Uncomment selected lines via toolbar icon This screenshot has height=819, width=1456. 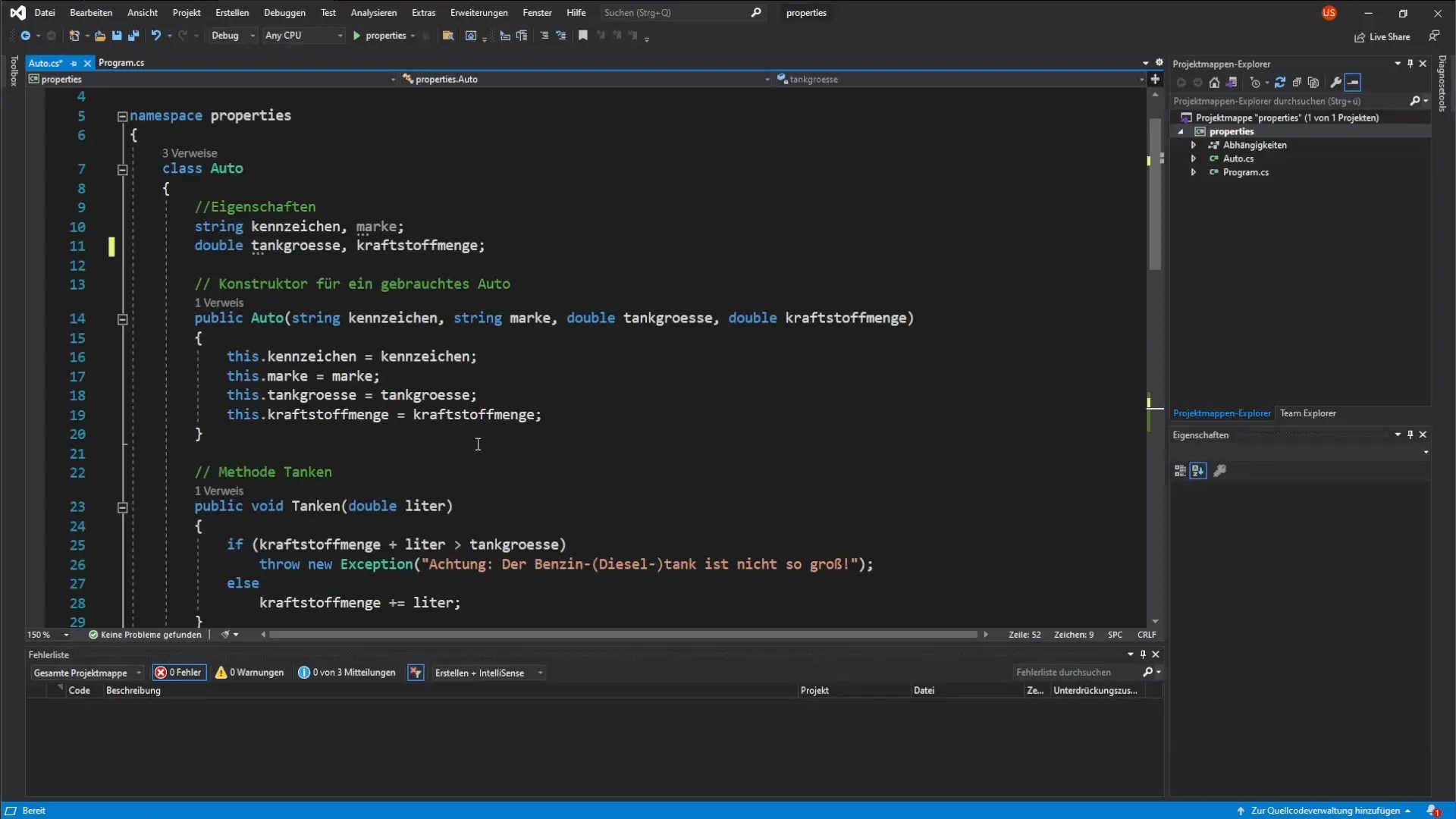tap(561, 36)
